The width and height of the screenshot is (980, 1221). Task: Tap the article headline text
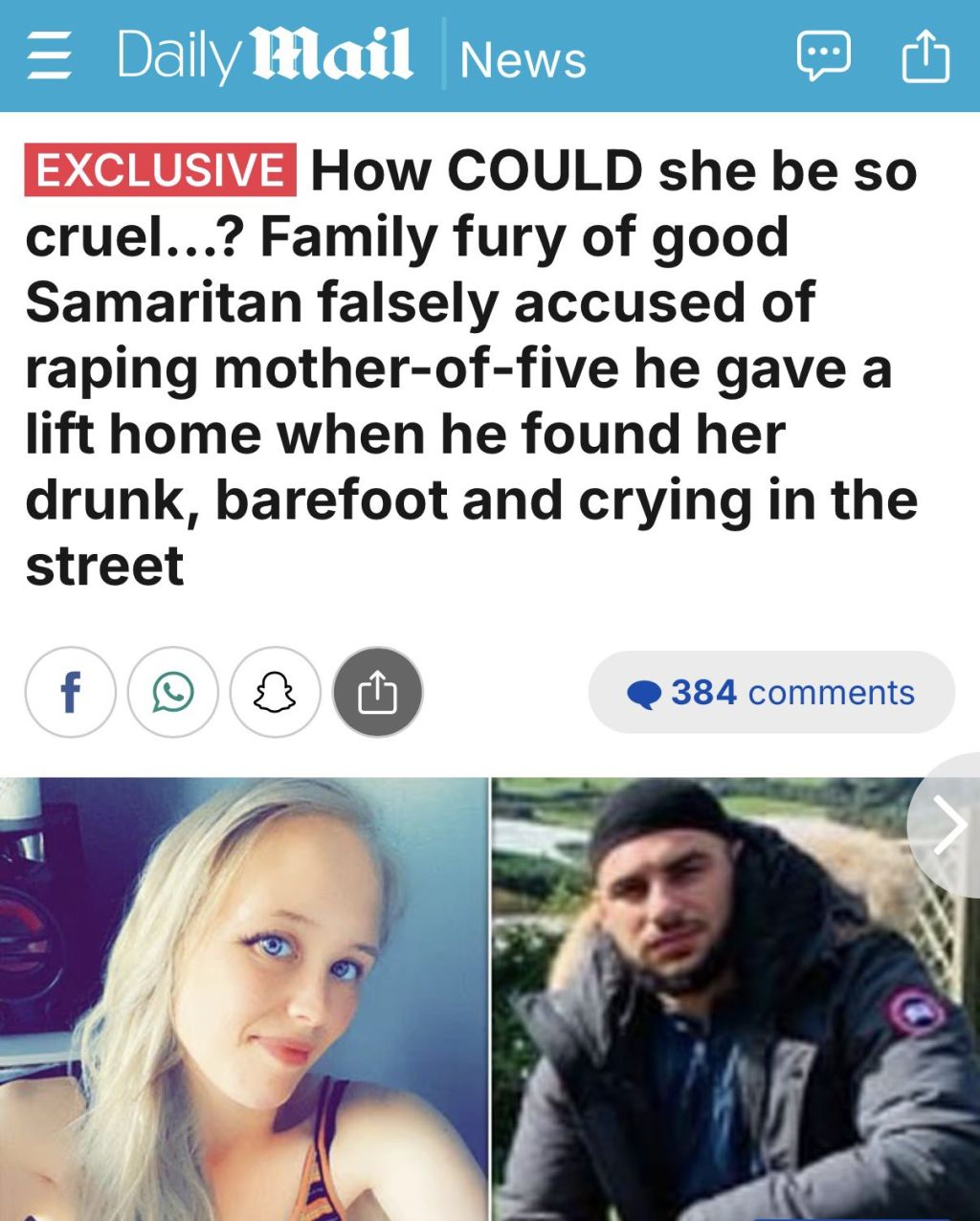[x=472, y=367]
